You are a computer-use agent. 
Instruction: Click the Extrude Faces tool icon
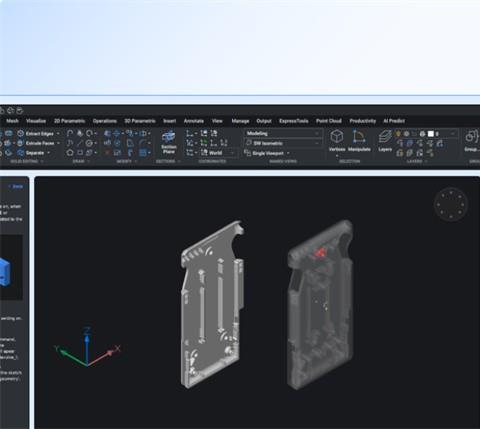click(x=21, y=143)
